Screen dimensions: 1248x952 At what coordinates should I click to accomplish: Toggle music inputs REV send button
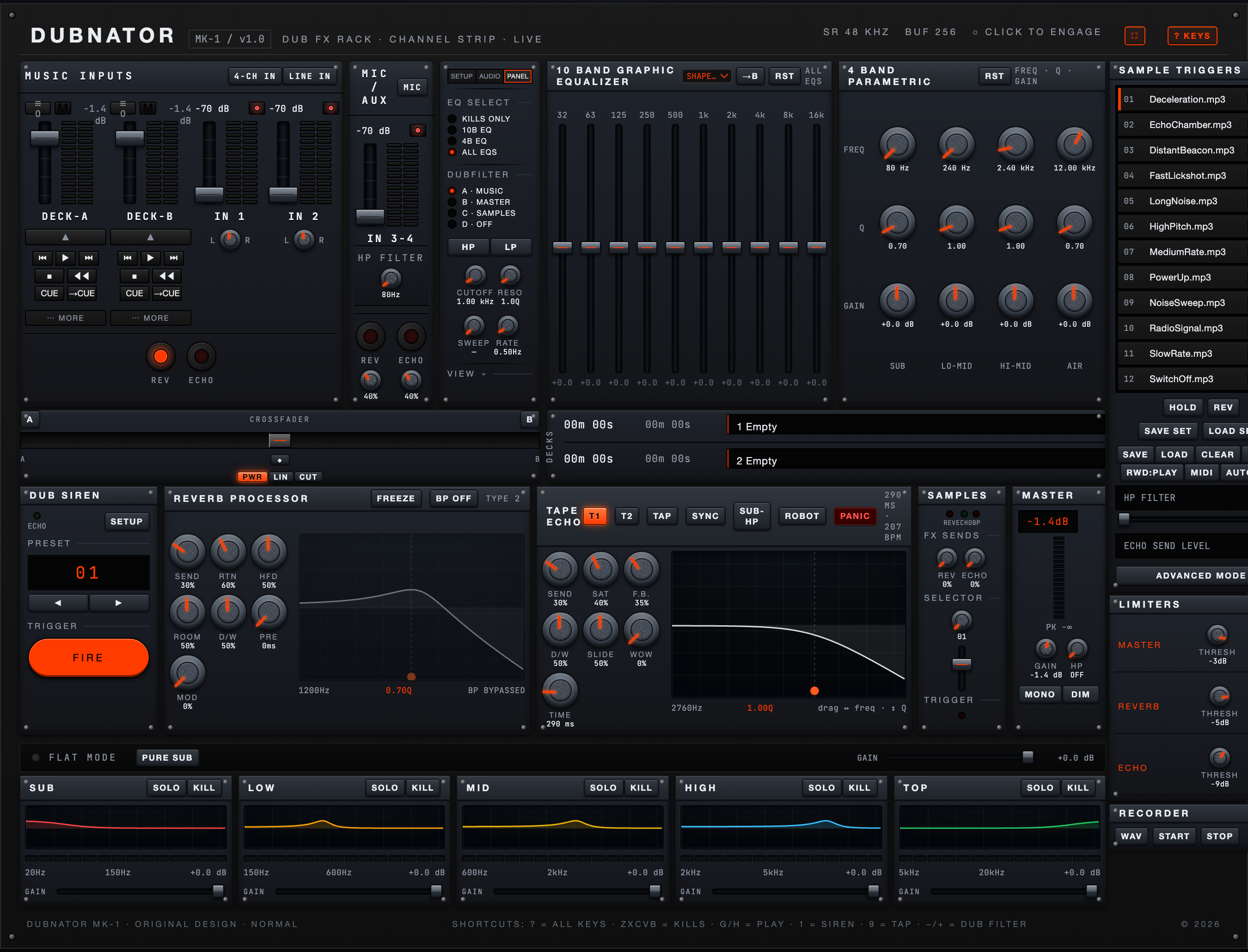(x=160, y=356)
